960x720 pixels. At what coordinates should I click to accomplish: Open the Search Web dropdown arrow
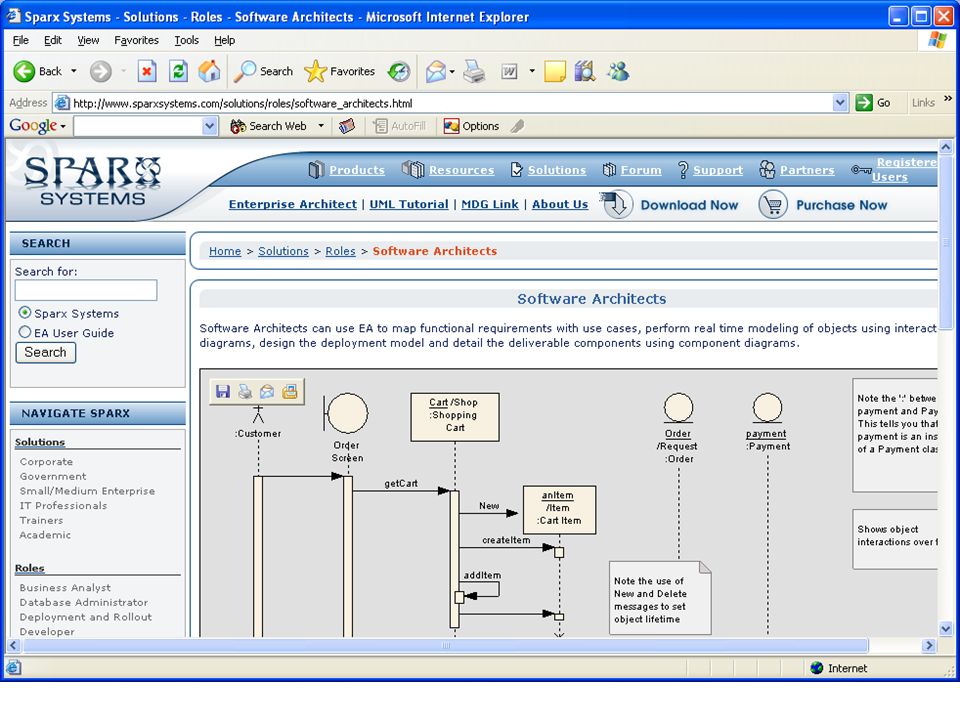[x=321, y=126]
